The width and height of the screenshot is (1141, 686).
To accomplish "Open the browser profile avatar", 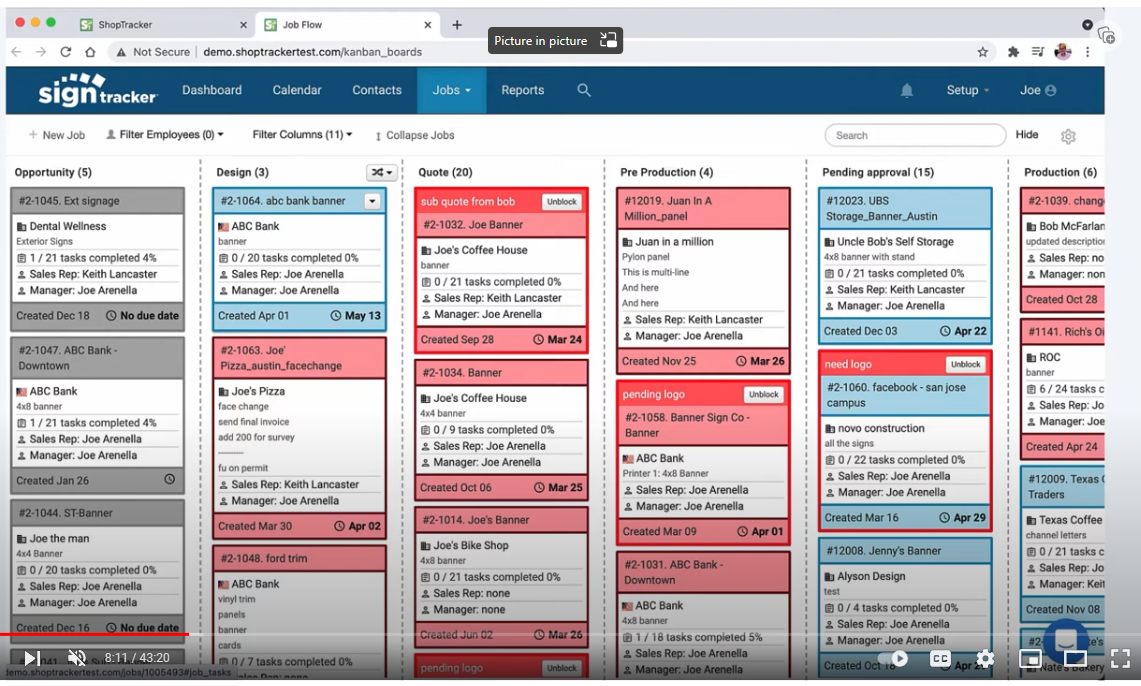I will click(x=1062, y=52).
